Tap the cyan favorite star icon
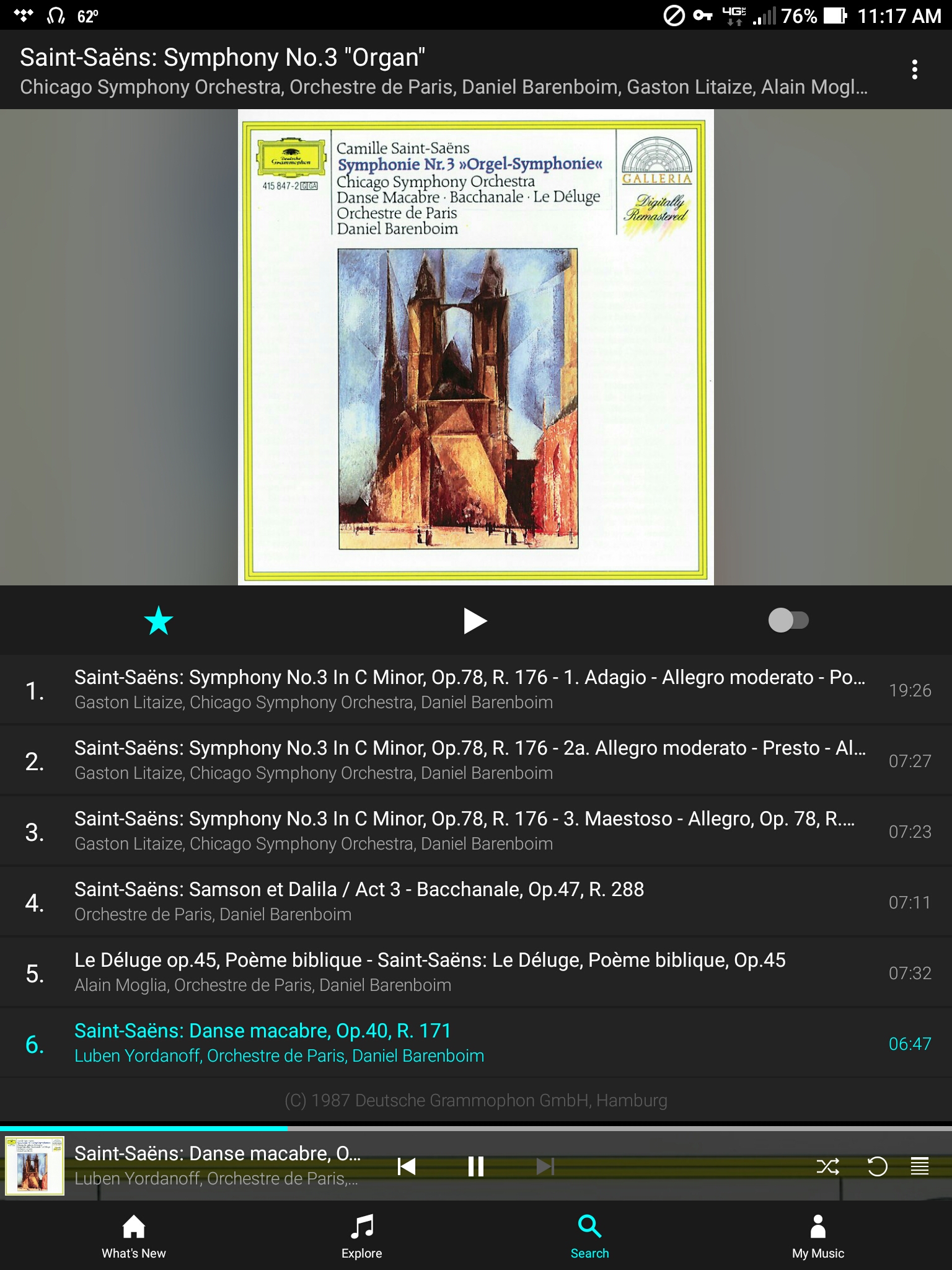This screenshot has height=1270, width=952. 159,621
